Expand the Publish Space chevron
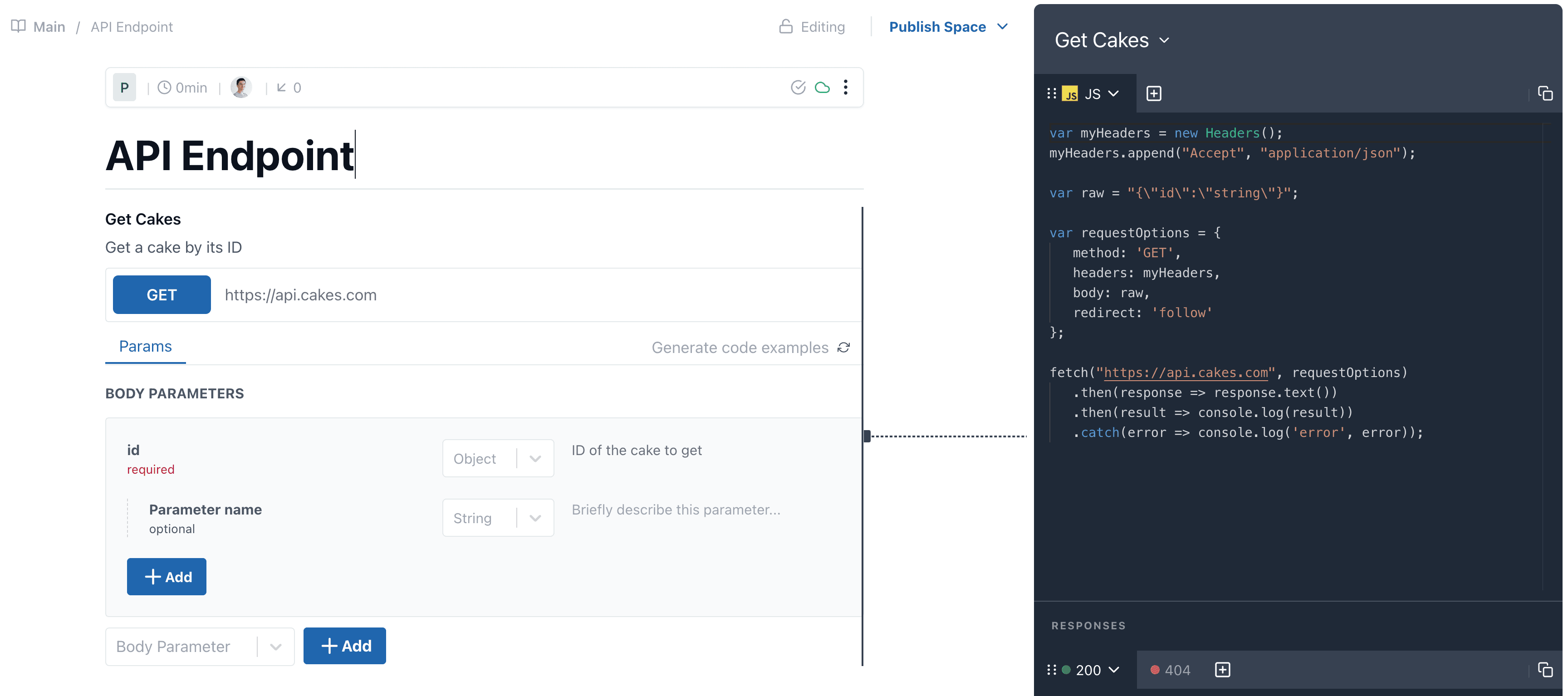 click(x=1002, y=27)
